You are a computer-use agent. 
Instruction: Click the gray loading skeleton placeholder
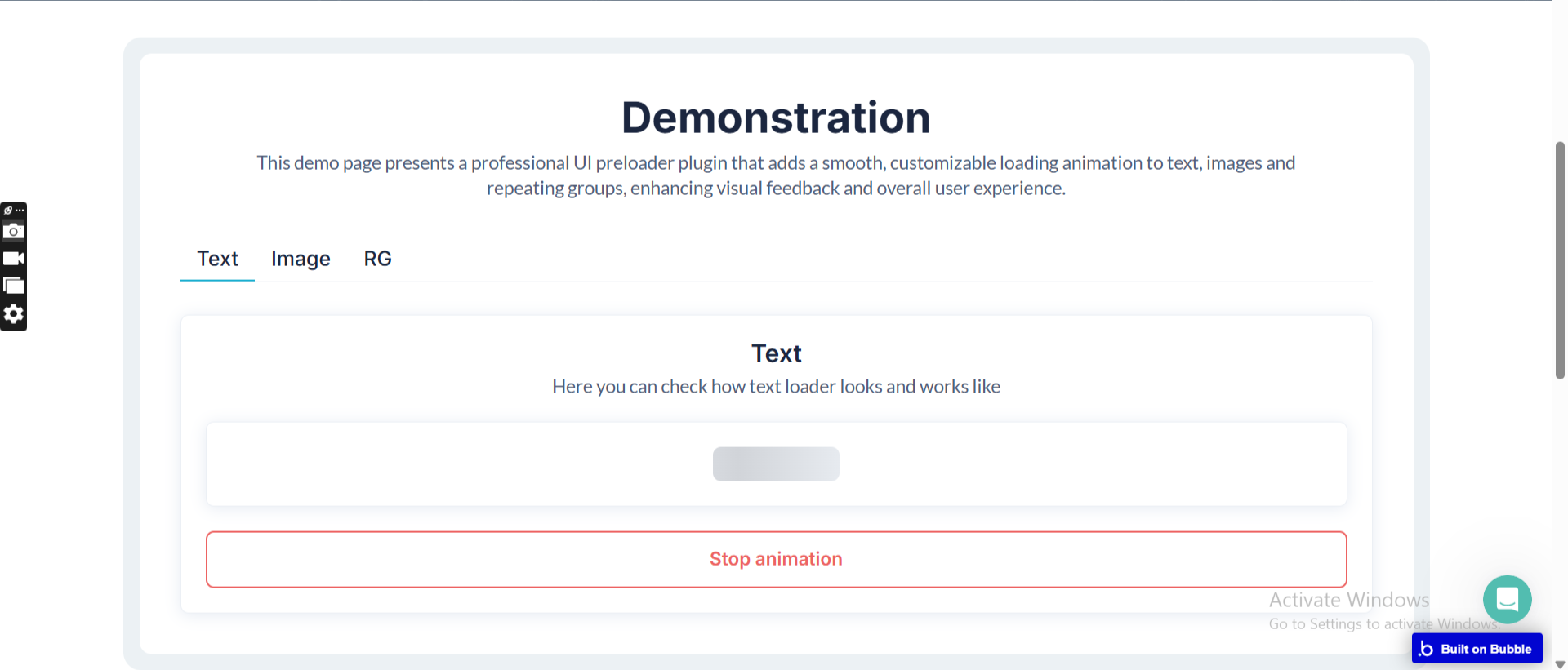point(776,464)
